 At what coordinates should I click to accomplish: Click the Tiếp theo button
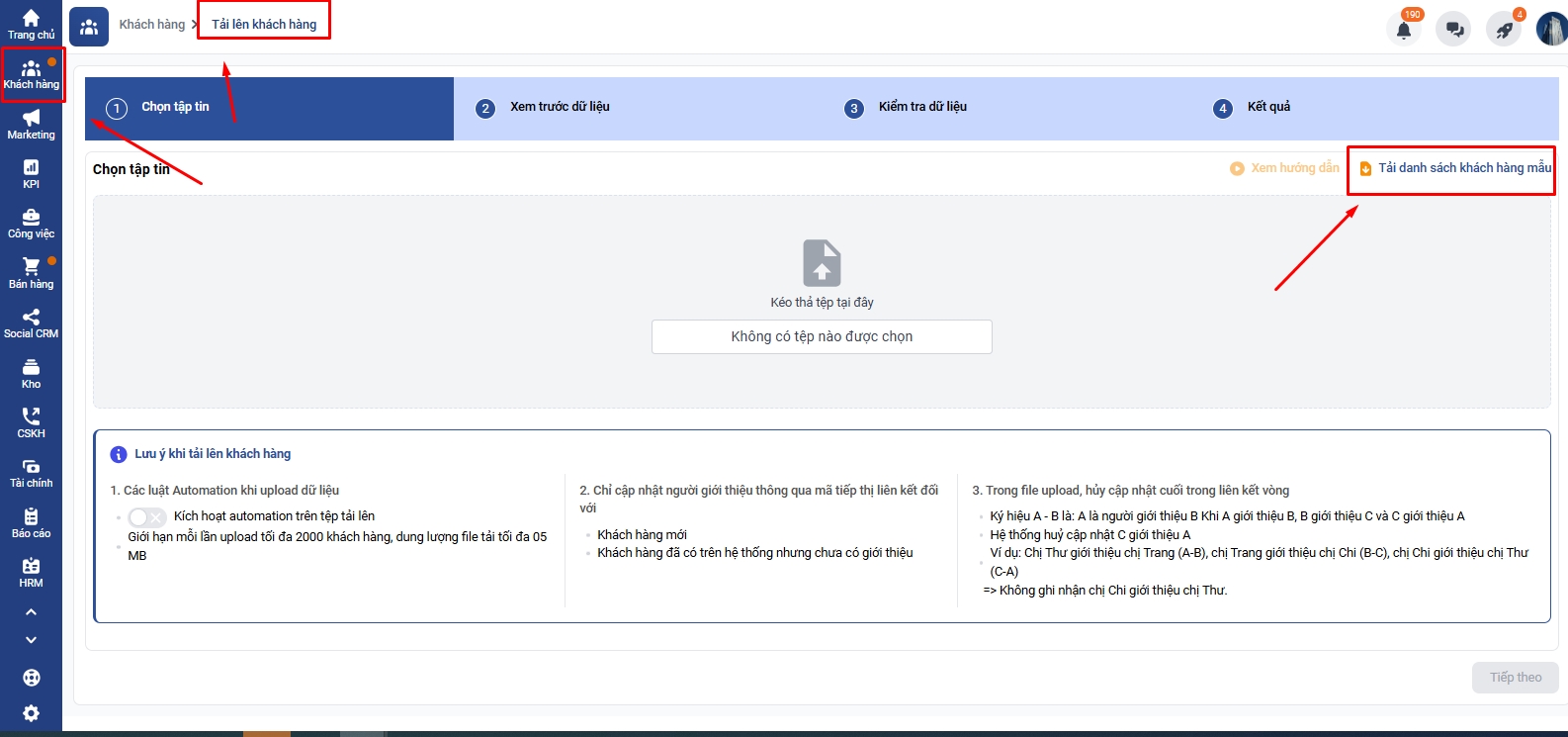[x=1516, y=678]
